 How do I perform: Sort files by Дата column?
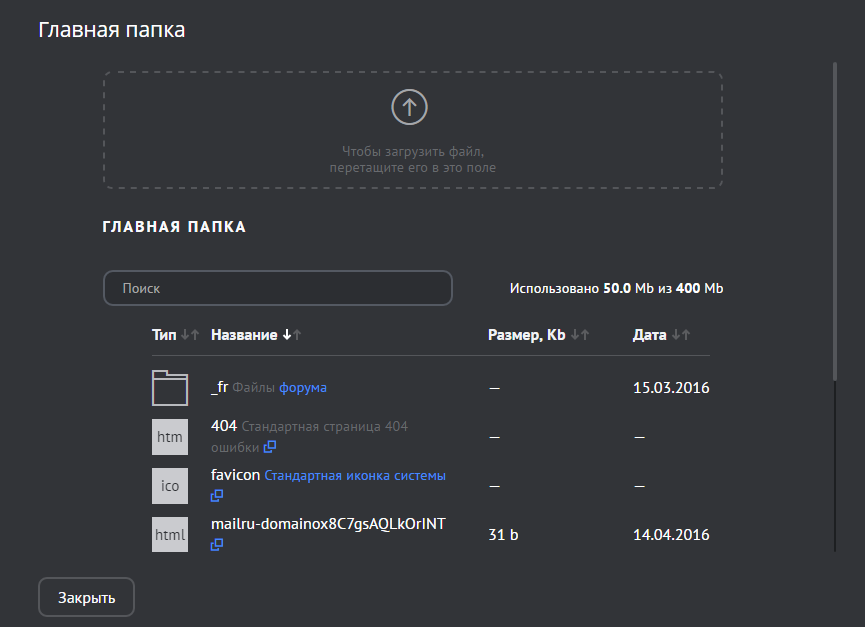coord(650,335)
